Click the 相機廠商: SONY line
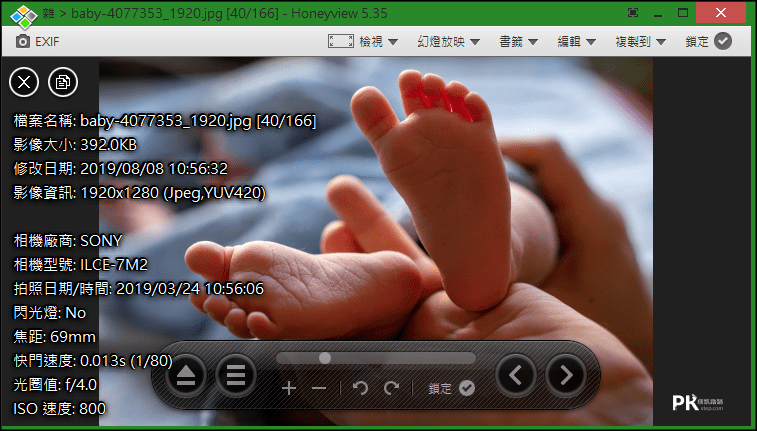Viewport: 757px width, 431px height. point(68,241)
